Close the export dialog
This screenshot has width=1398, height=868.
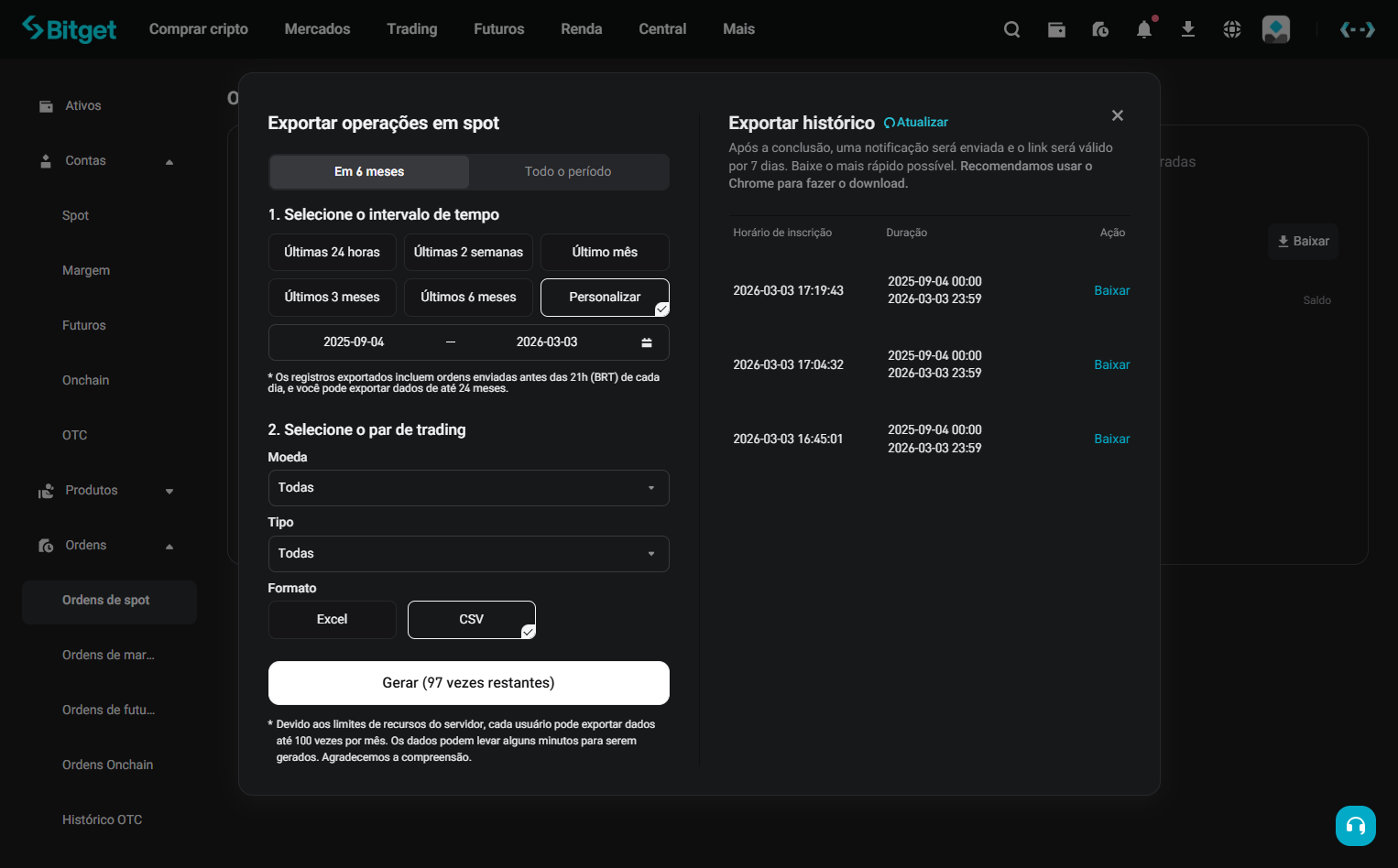(x=1118, y=115)
